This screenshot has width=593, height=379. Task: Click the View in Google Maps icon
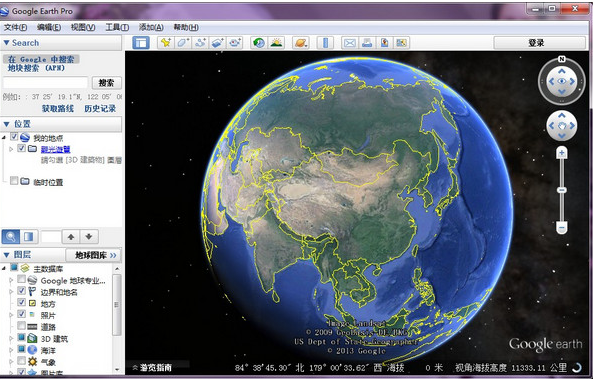(x=402, y=43)
